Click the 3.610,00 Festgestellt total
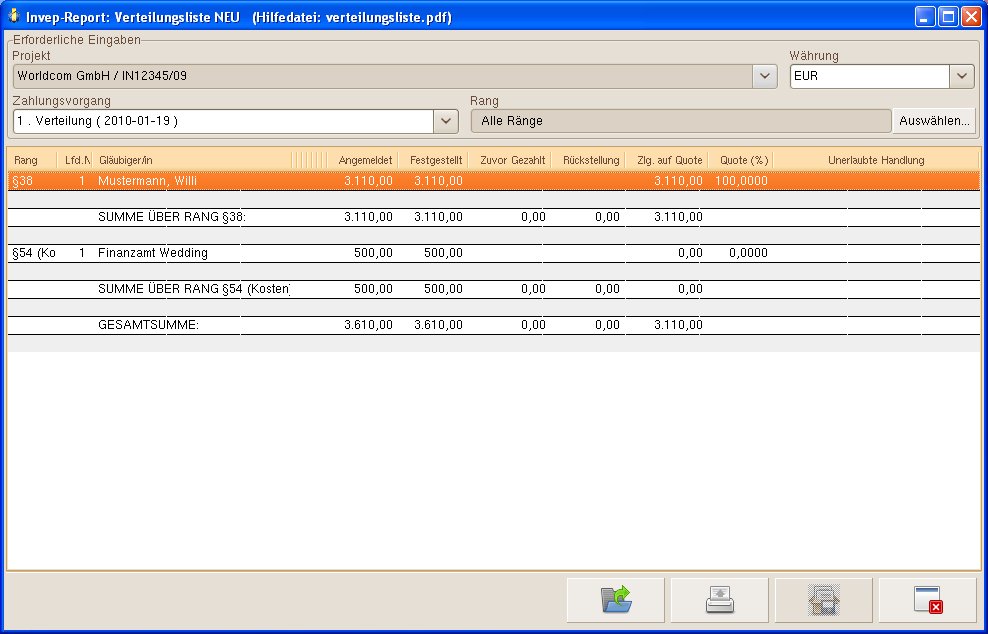The height and width of the screenshot is (634, 988). (x=438, y=325)
